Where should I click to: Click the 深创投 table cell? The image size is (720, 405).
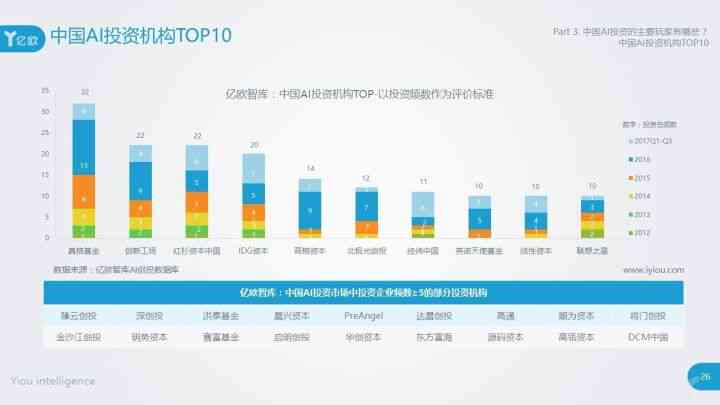[150, 316]
